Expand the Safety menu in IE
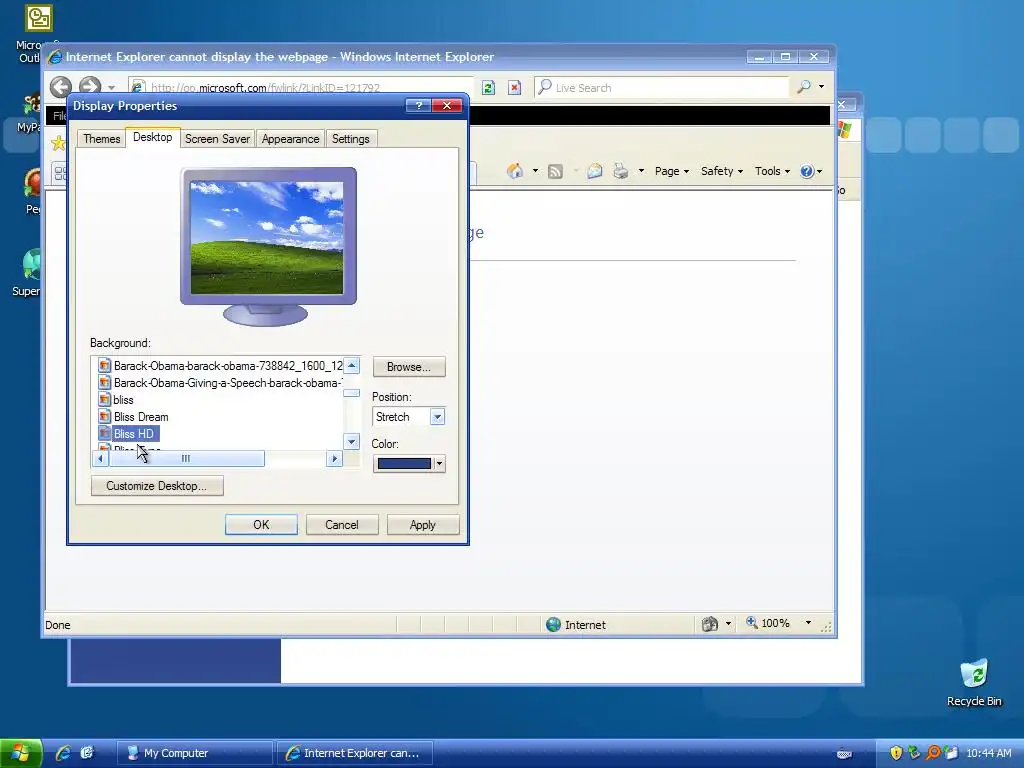Viewport: 1024px width, 768px height. [722, 171]
